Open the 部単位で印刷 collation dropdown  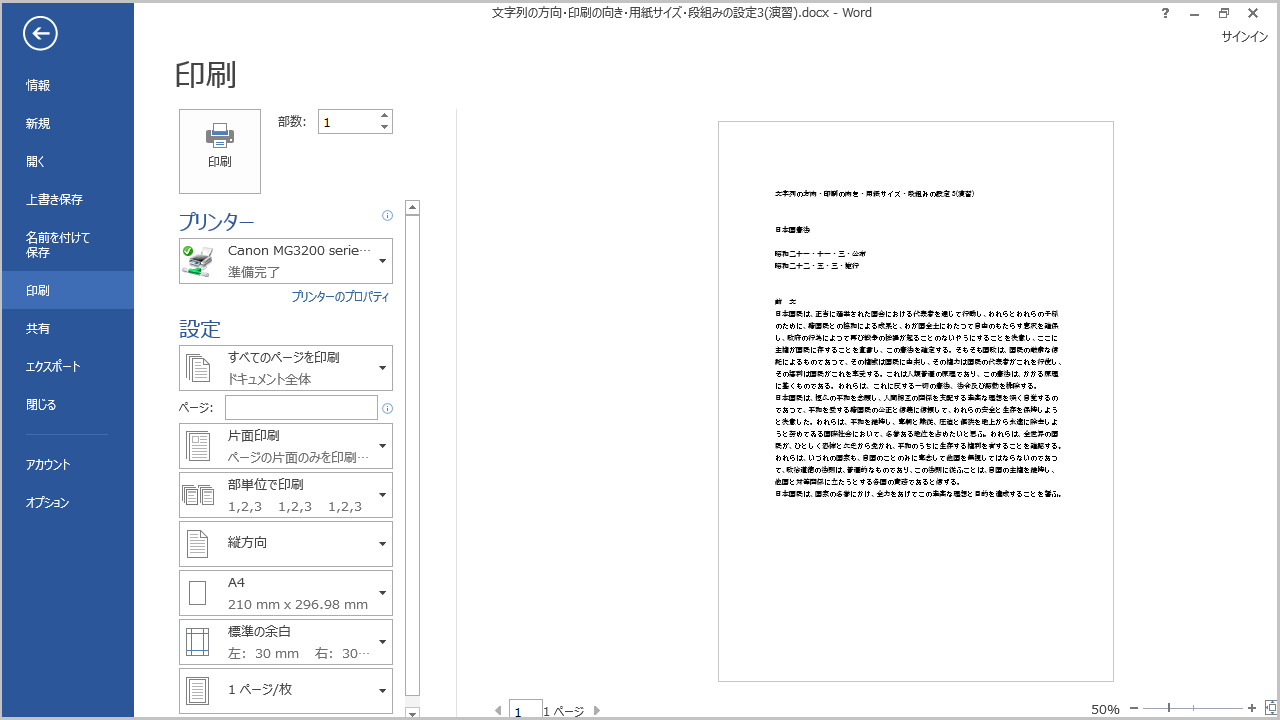tap(286, 495)
